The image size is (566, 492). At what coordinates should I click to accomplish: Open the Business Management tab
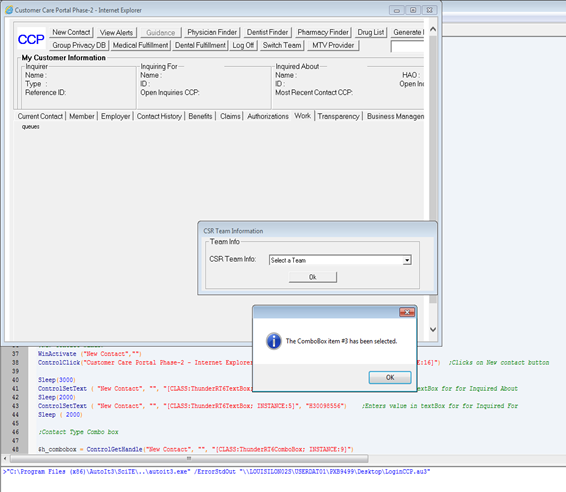point(395,116)
